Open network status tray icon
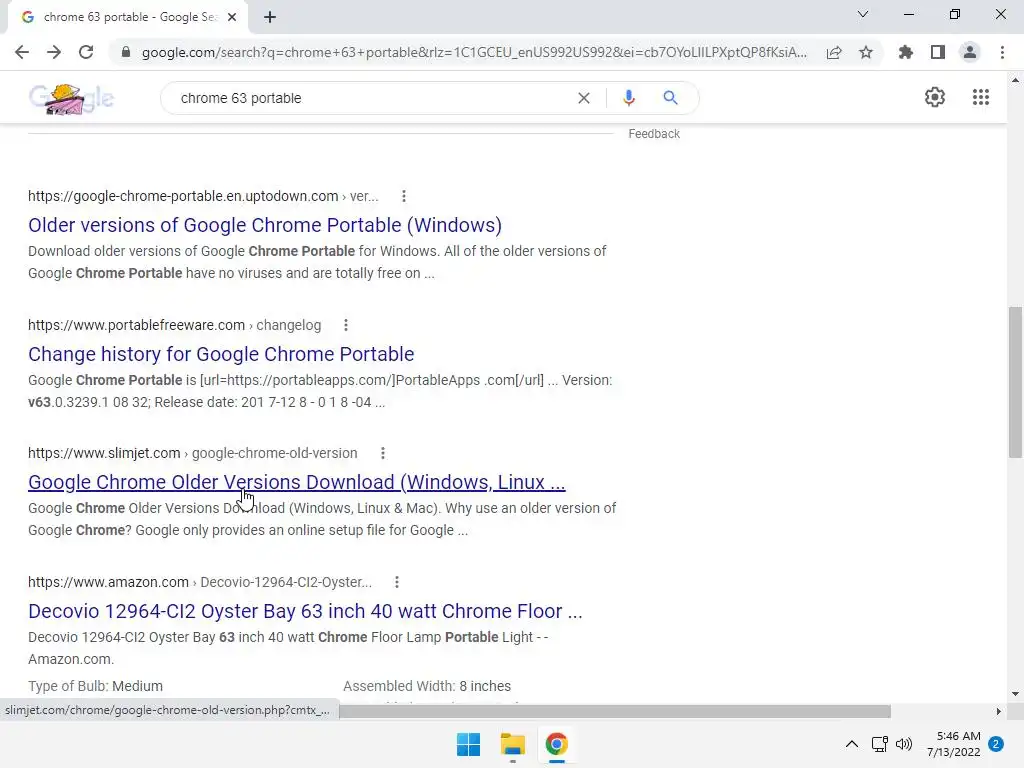 [x=880, y=744]
